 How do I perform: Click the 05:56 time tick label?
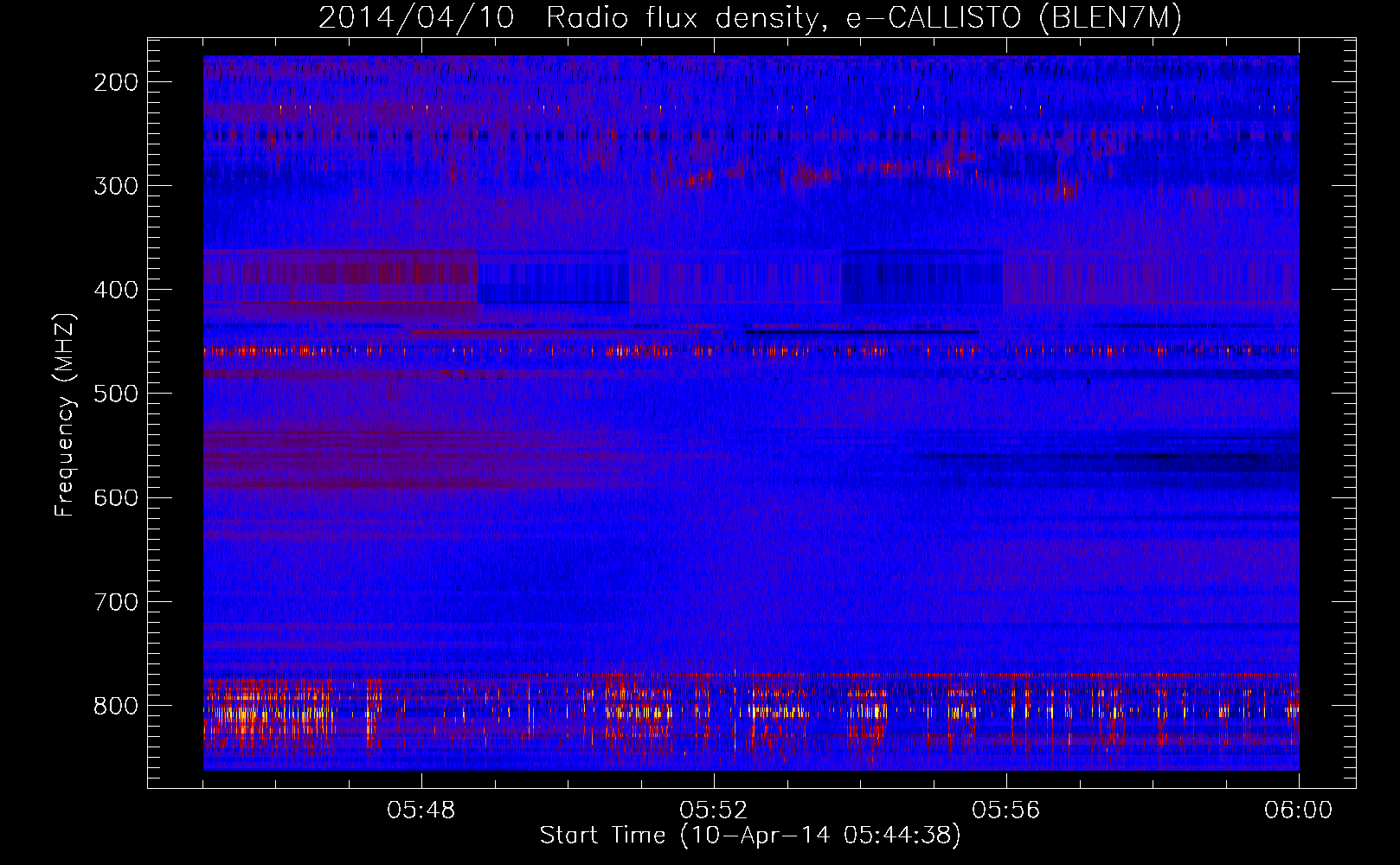tap(1006, 811)
